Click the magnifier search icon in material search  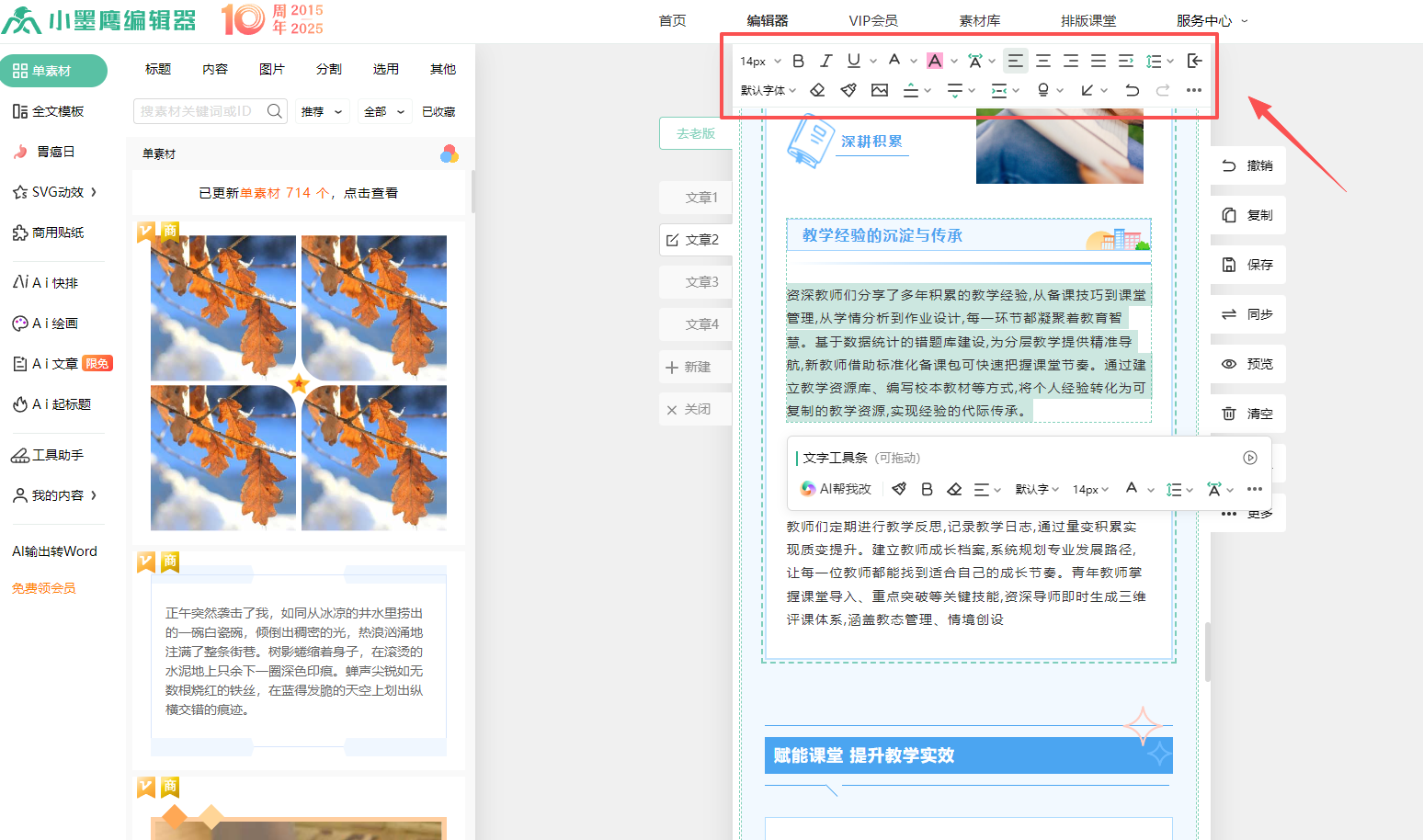coord(274,111)
